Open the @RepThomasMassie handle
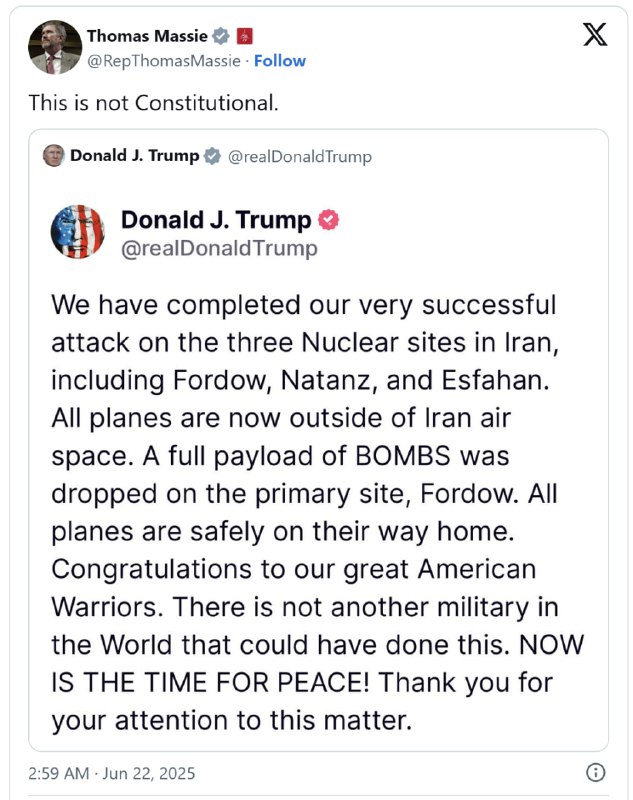The width and height of the screenshot is (633, 800). tap(164, 61)
